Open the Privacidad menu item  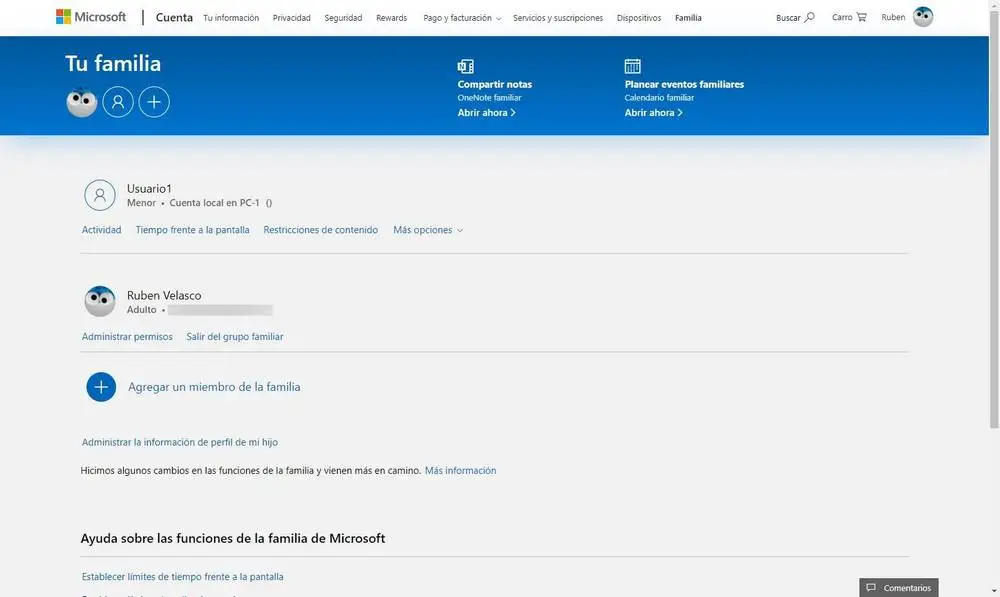click(291, 18)
